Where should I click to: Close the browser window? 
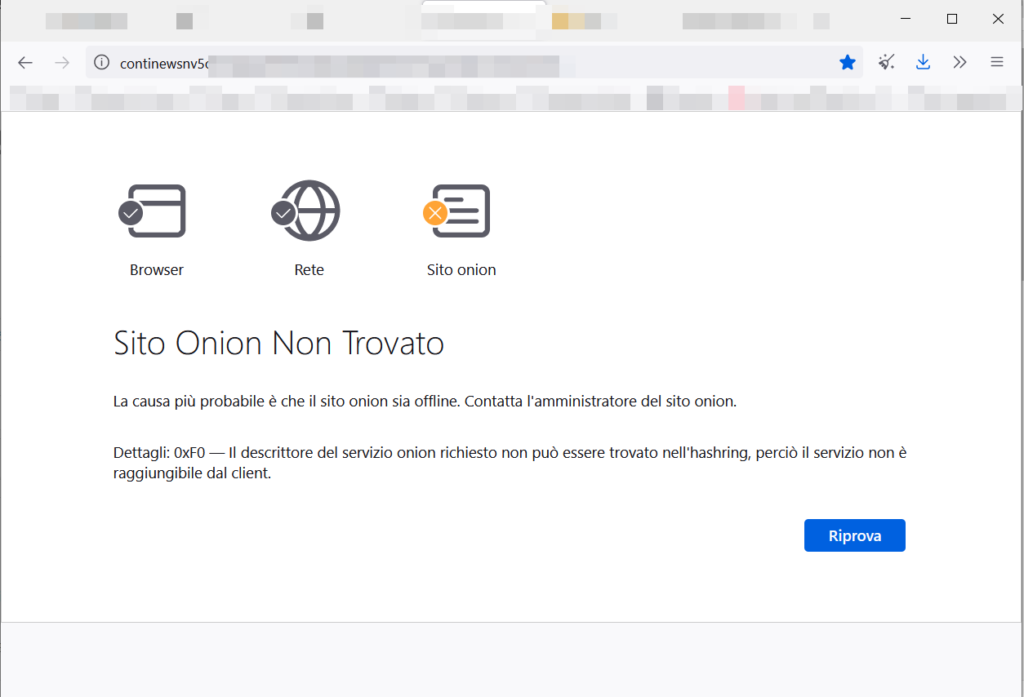click(998, 19)
